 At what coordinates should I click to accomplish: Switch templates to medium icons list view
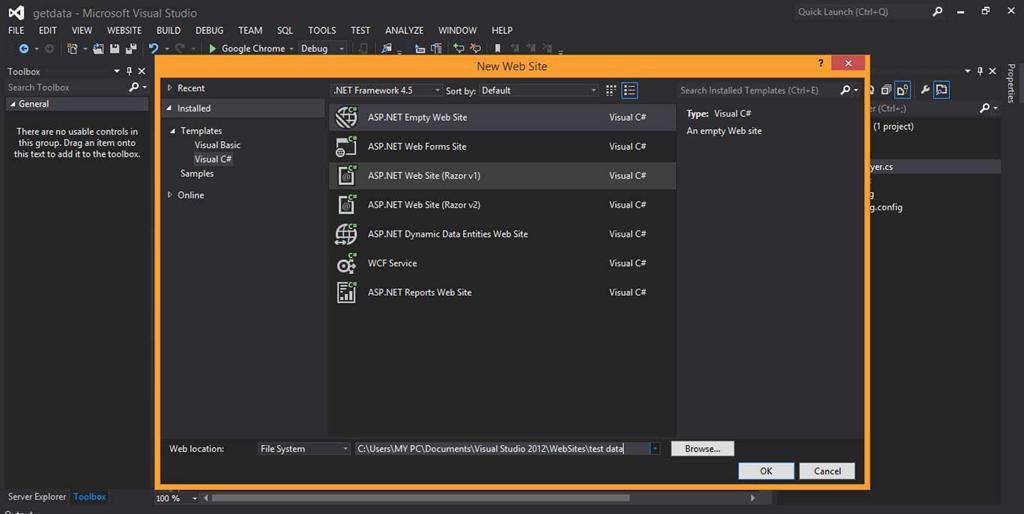630,91
